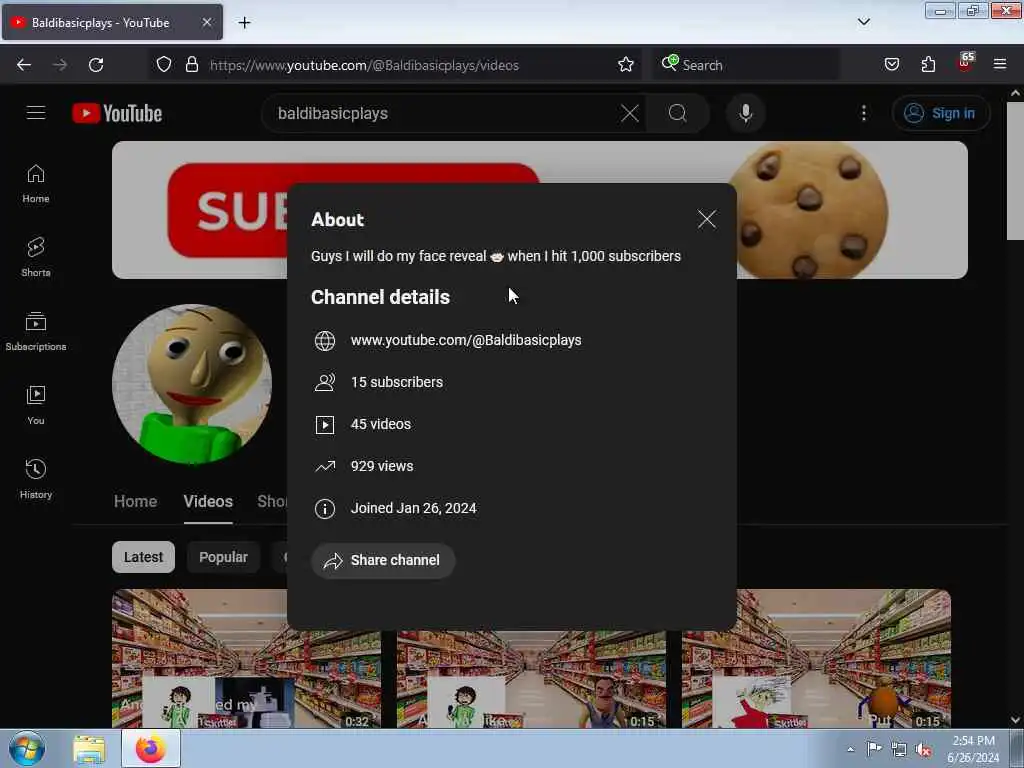Open the You section in sidebar

tap(36, 406)
